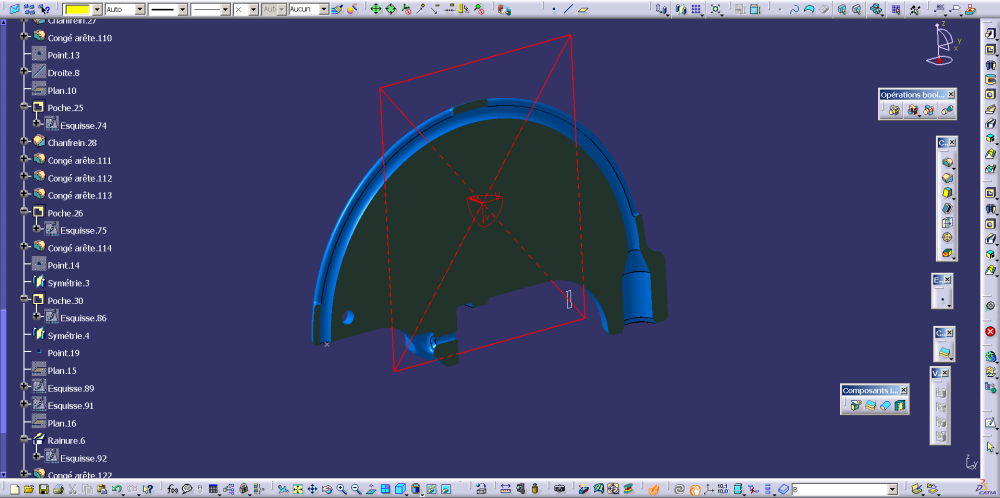The height and width of the screenshot is (498, 1000).
Task: Click the Save icon in bottom toolbar
Action: pos(44,489)
